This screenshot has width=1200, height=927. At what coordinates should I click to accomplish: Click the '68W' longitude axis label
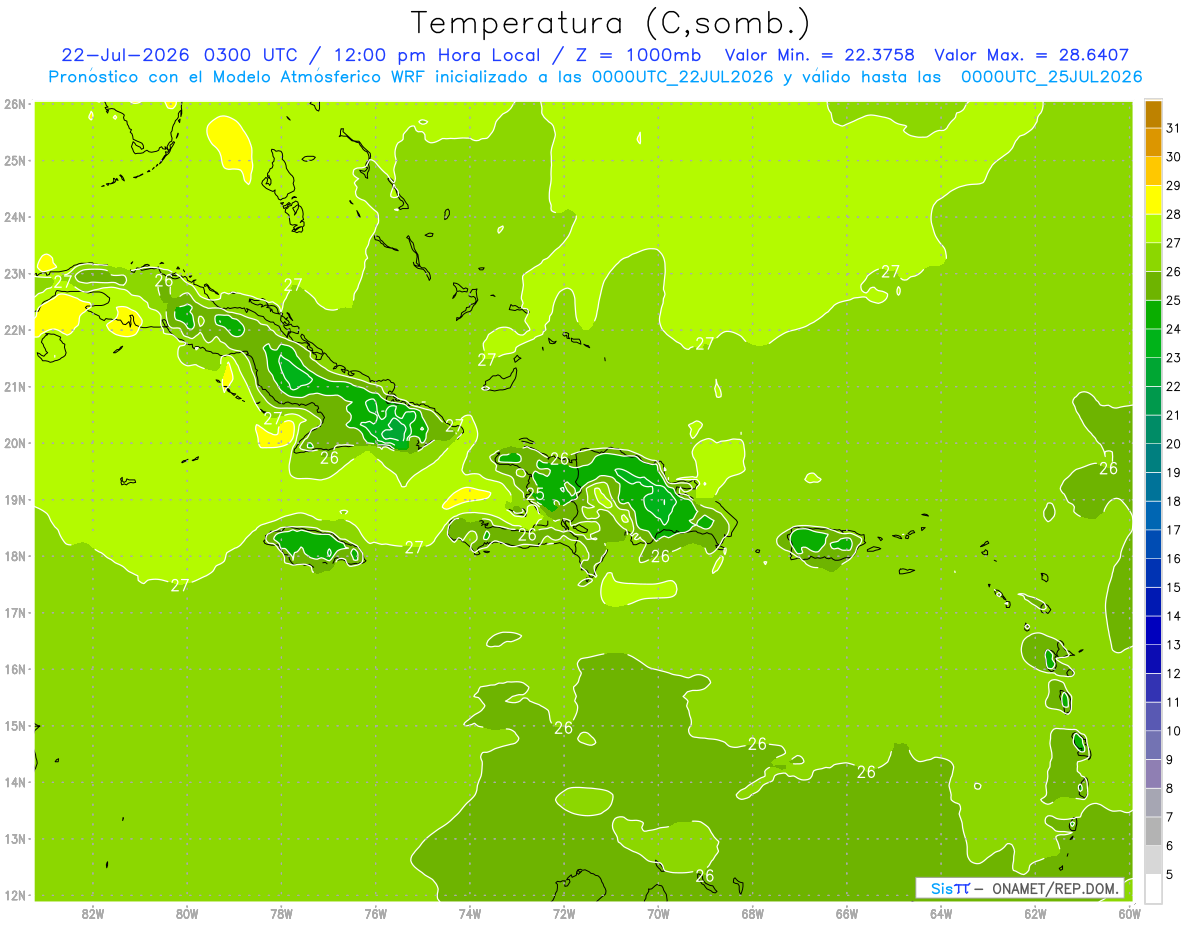[753, 913]
